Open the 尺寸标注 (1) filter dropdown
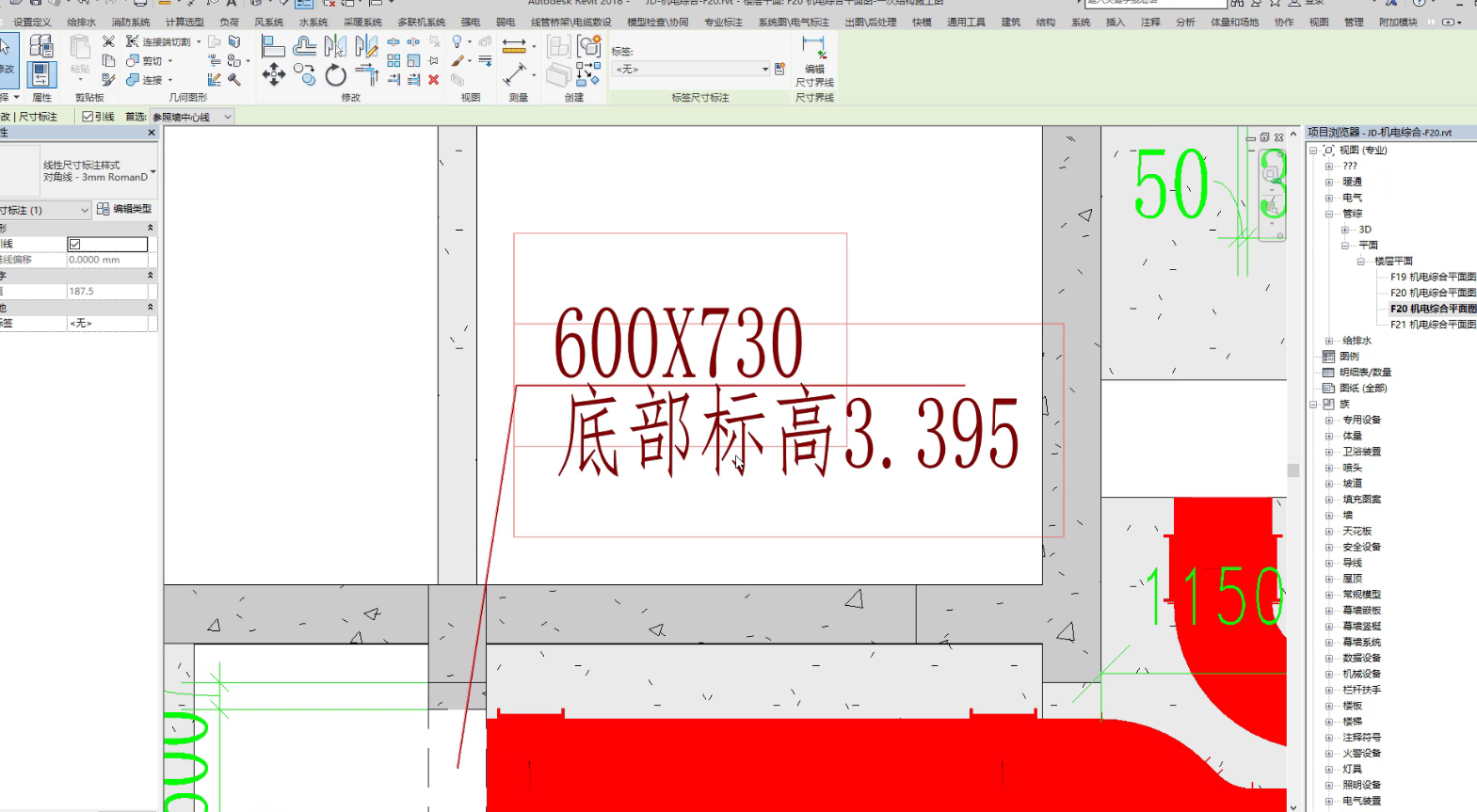The image size is (1477, 812). coord(45,210)
